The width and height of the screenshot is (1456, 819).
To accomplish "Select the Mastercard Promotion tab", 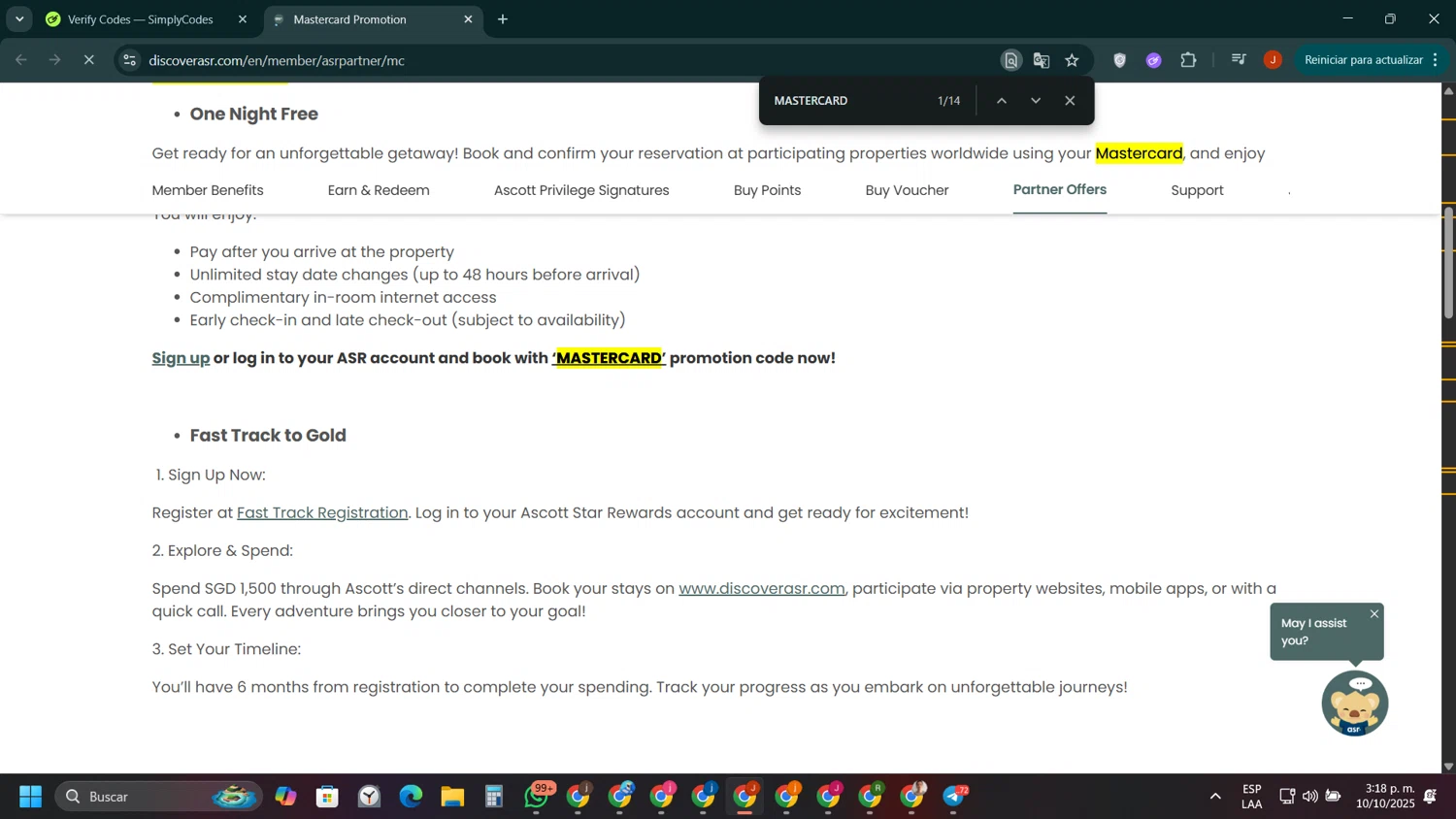I will (373, 19).
